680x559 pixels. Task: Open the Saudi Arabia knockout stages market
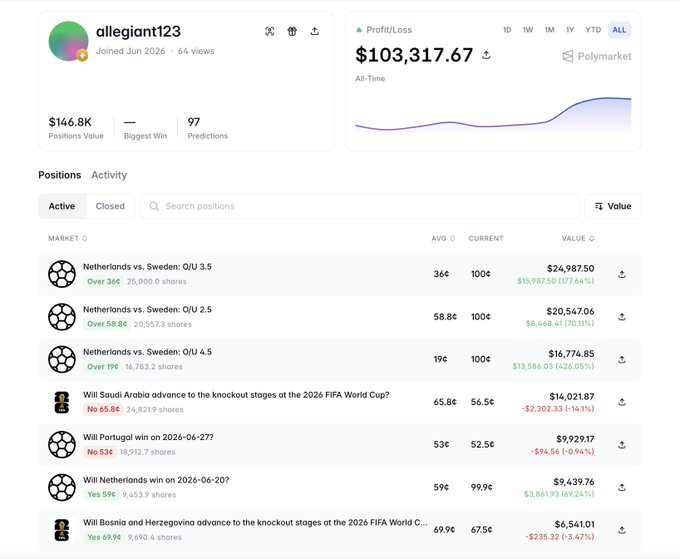click(236, 395)
